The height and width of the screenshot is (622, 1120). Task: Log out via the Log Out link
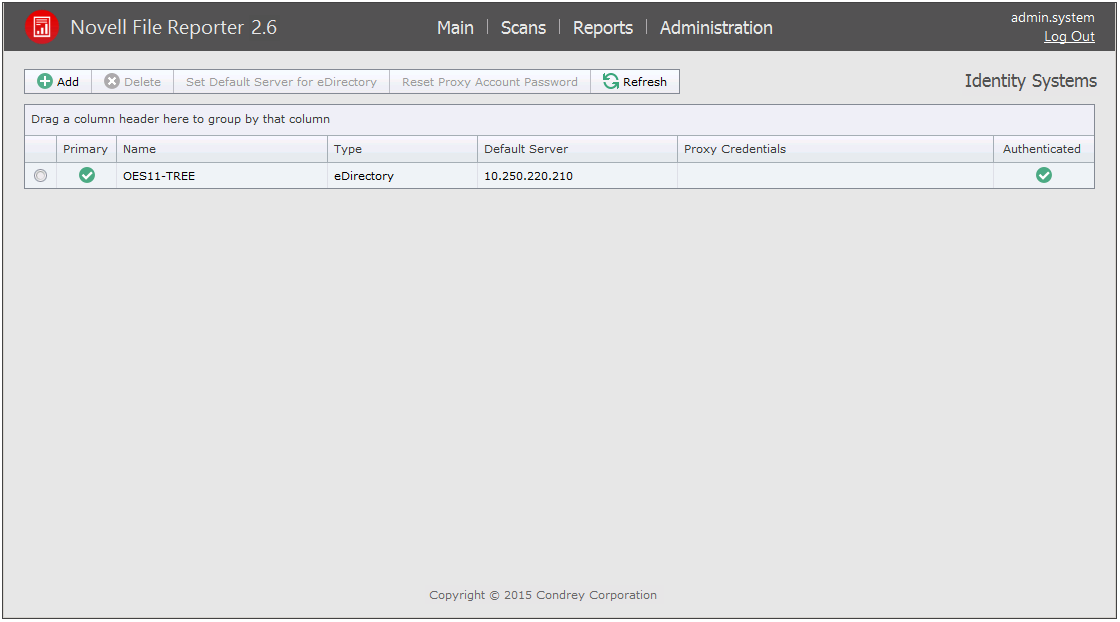1069,37
